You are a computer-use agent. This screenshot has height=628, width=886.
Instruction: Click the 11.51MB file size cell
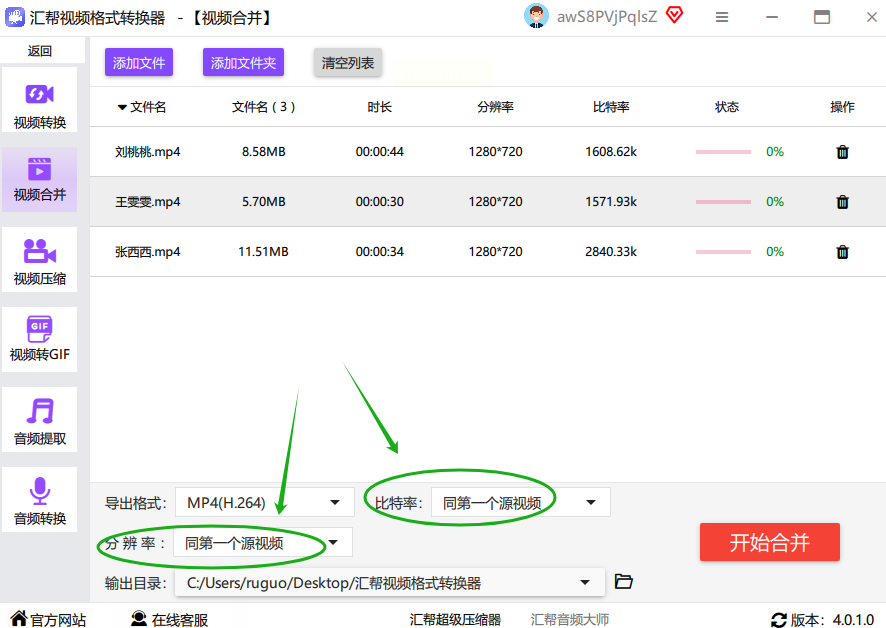pyautogui.click(x=263, y=252)
